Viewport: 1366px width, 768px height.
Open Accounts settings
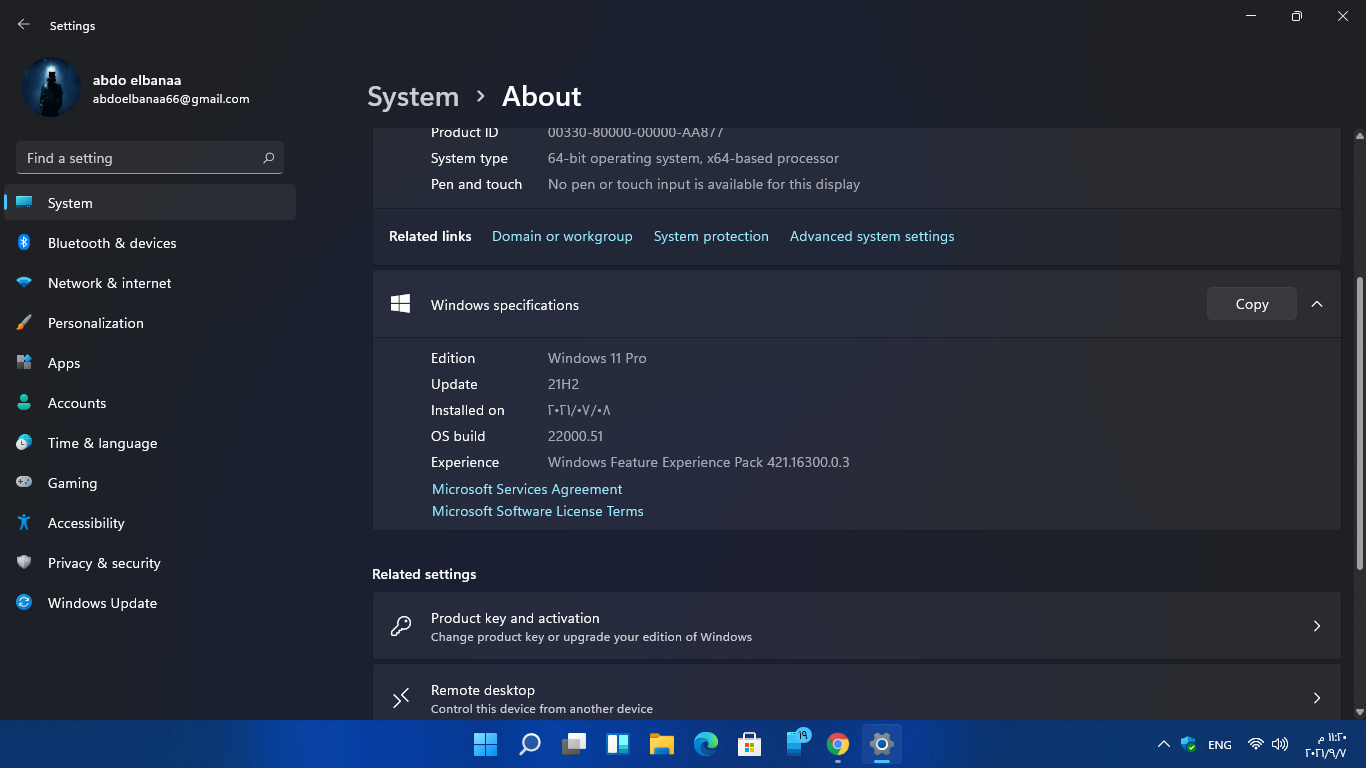point(150,403)
